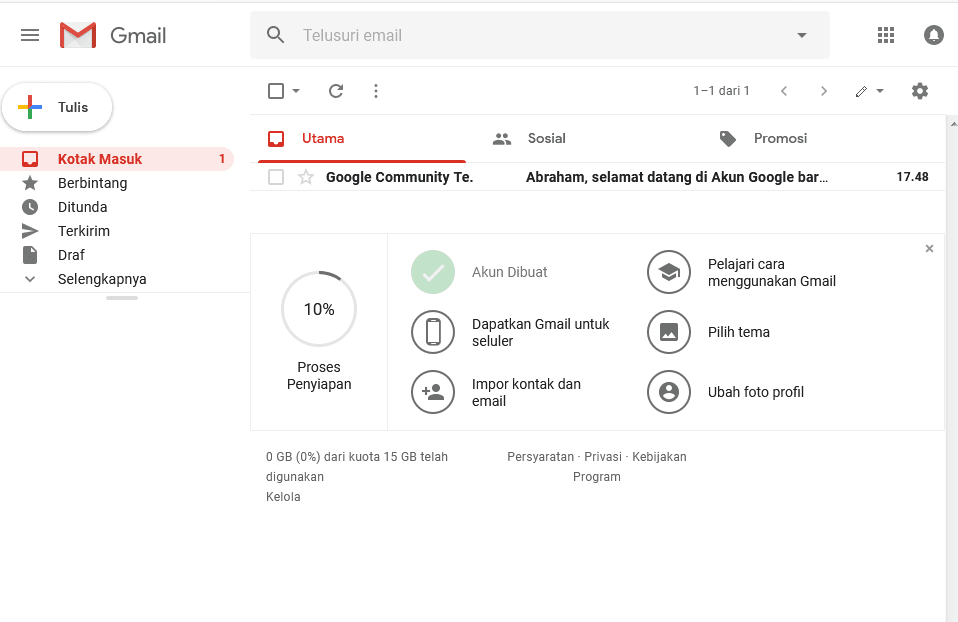The image size is (958, 622).
Task: Click Impor kontak dan email
Action: 526,392
